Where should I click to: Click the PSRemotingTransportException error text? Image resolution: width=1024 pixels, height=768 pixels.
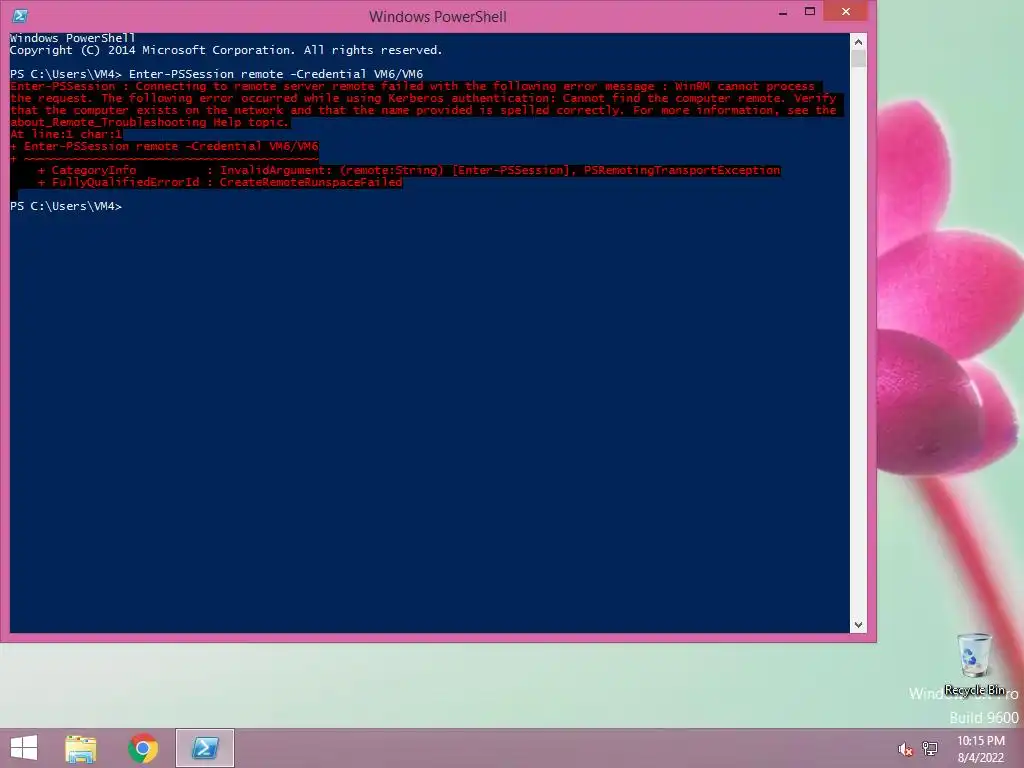682,170
